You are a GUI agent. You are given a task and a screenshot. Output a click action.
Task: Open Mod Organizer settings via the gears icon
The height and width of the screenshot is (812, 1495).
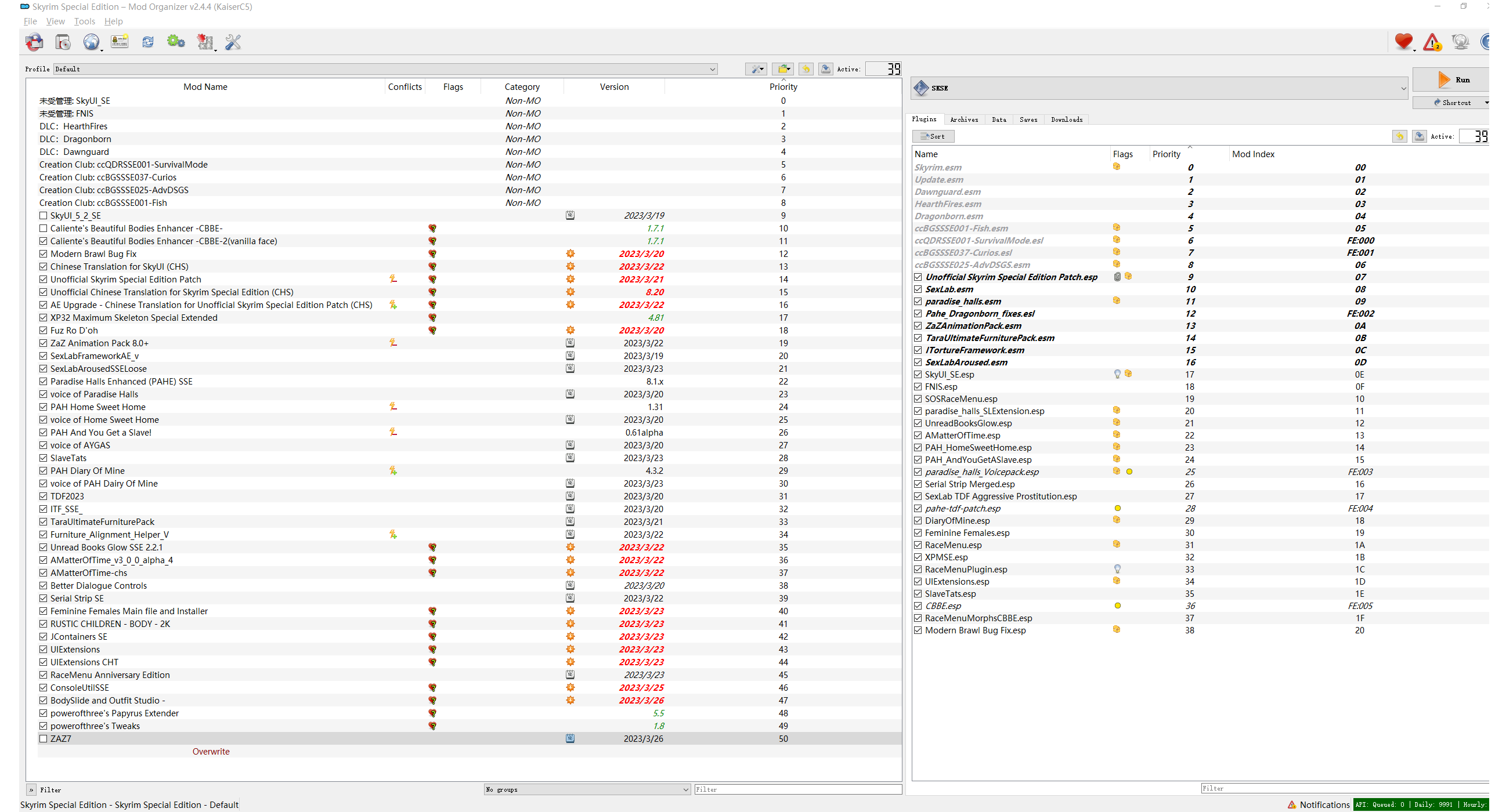click(x=176, y=42)
